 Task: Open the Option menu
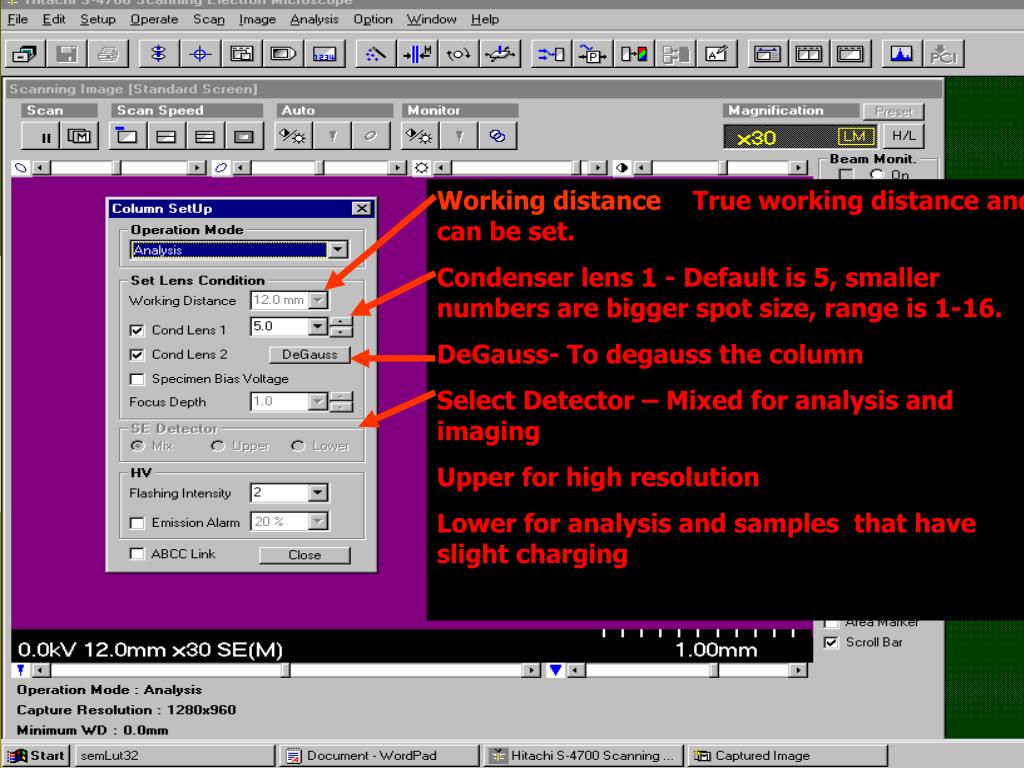coord(373,19)
